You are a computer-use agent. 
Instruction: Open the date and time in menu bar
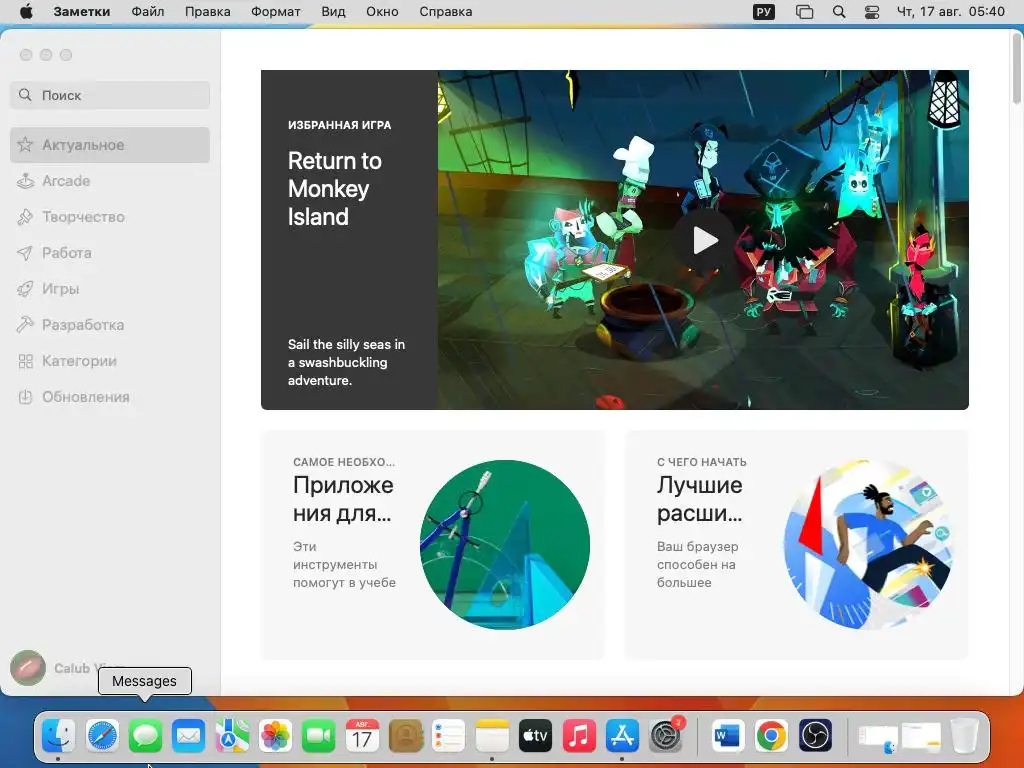pos(950,12)
